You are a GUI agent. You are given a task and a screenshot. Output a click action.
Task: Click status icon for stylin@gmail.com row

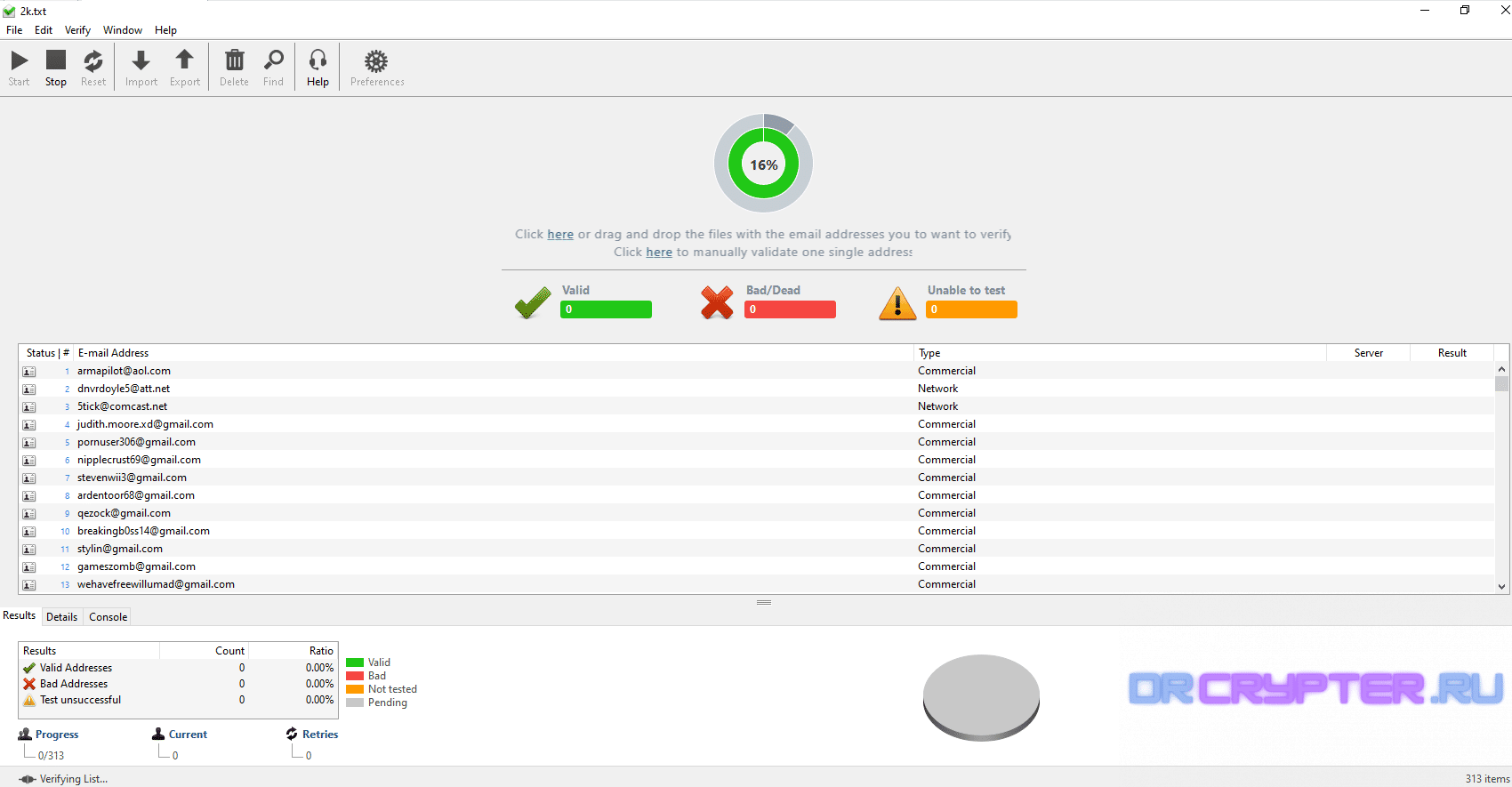click(x=29, y=550)
